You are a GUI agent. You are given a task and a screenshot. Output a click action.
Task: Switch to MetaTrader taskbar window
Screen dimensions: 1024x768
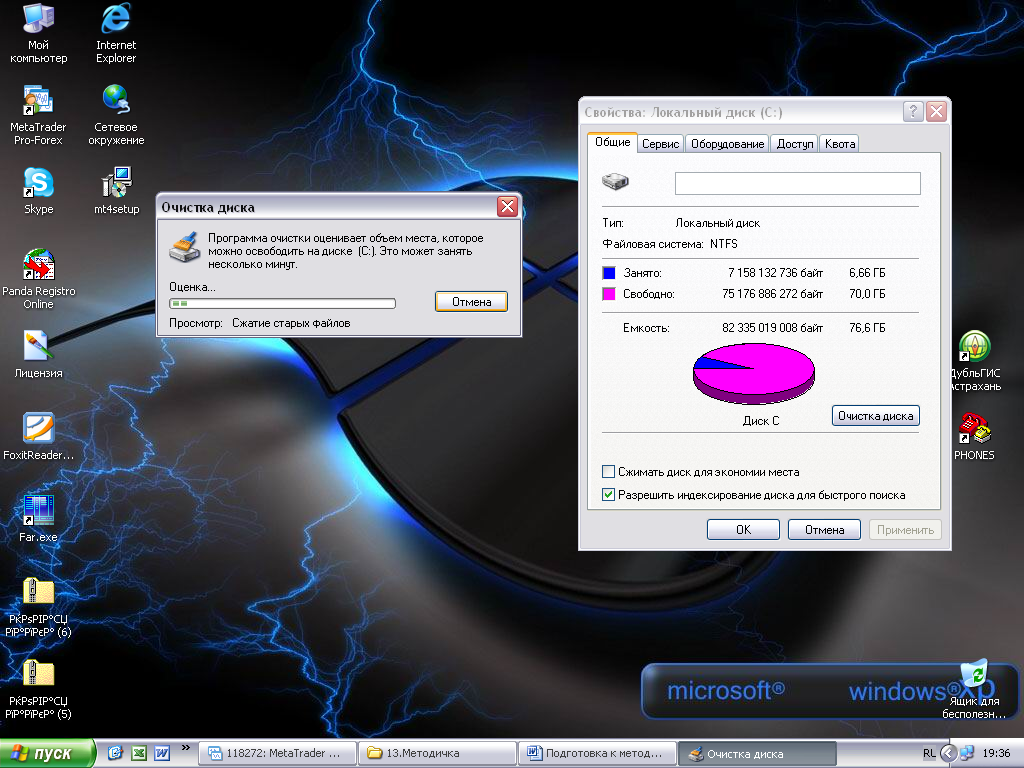[x=278, y=753]
